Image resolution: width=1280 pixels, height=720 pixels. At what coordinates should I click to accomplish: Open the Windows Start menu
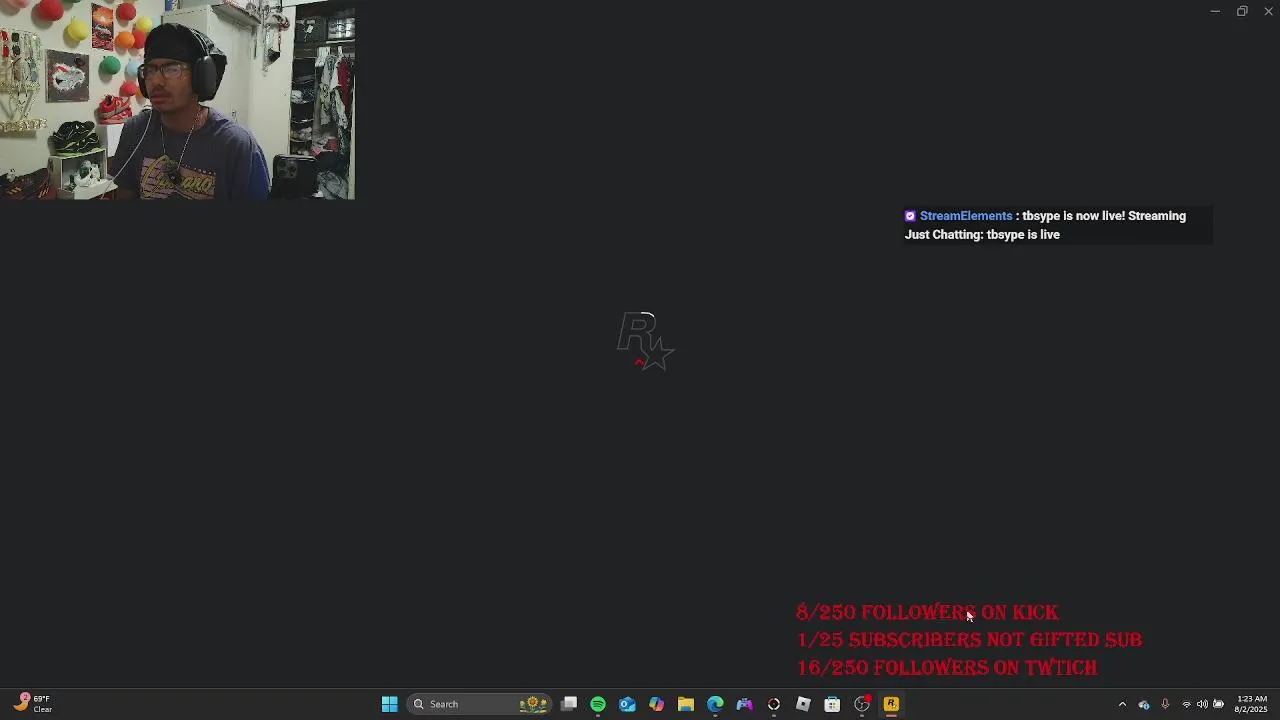[389, 704]
